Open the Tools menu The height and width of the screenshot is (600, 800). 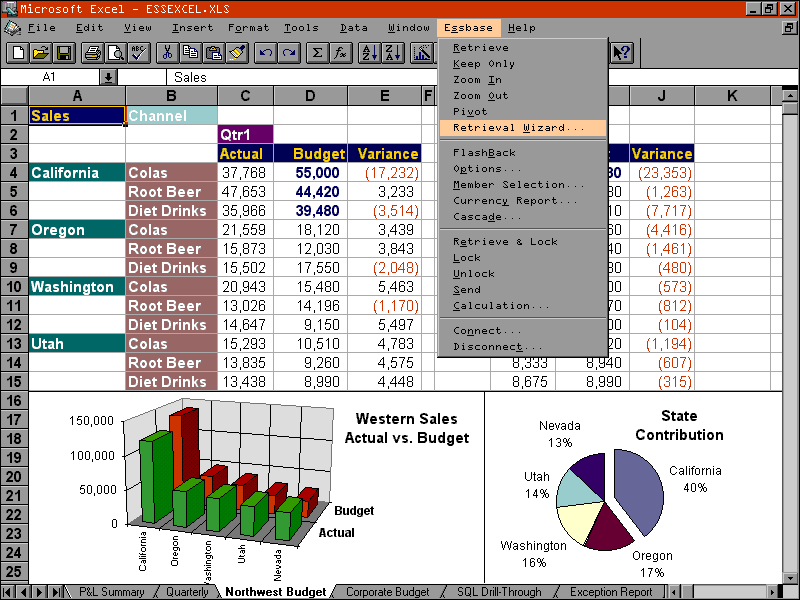[x=301, y=28]
